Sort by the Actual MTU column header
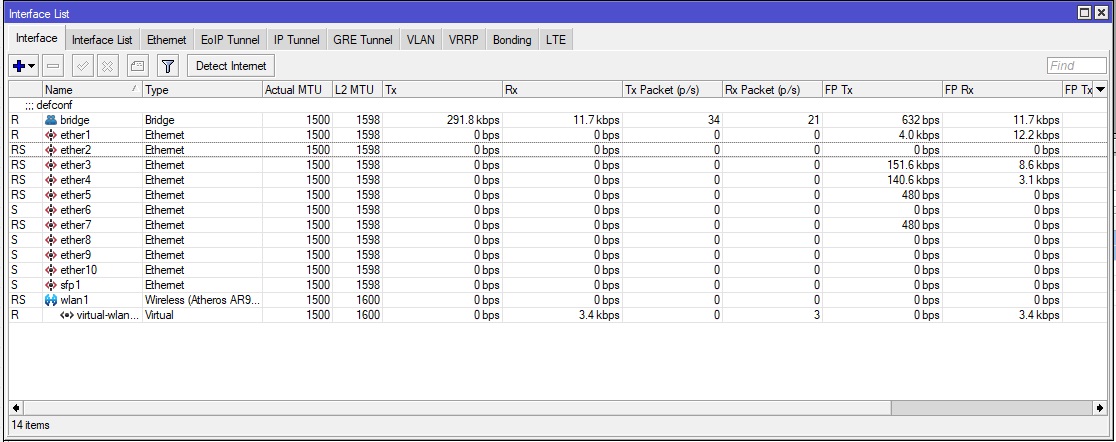The width and height of the screenshot is (1116, 442). point(297,90)
